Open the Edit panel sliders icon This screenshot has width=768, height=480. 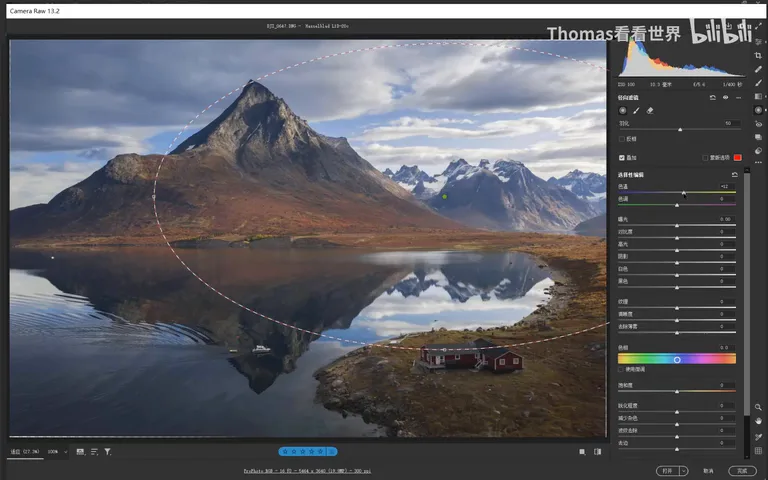coord(759,42)
